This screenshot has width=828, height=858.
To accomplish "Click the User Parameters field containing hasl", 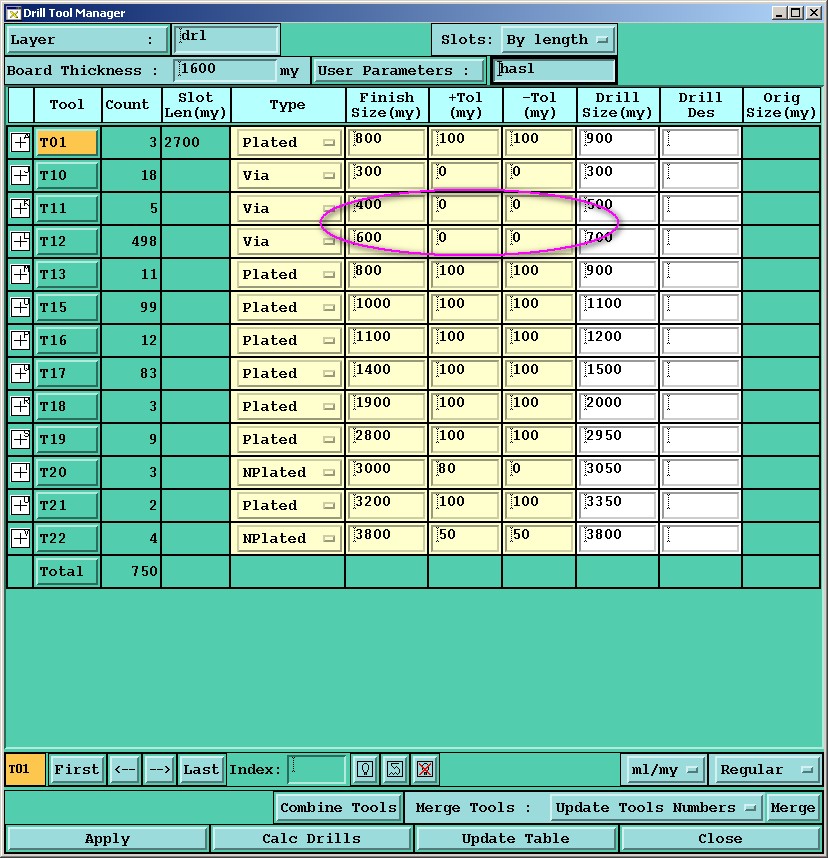I will click(554, 71).
